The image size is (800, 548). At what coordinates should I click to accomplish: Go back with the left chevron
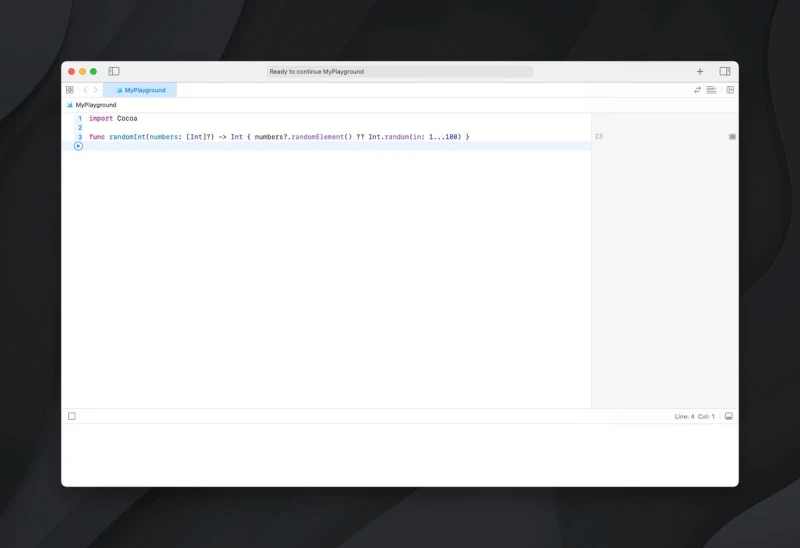click(85, 90)
